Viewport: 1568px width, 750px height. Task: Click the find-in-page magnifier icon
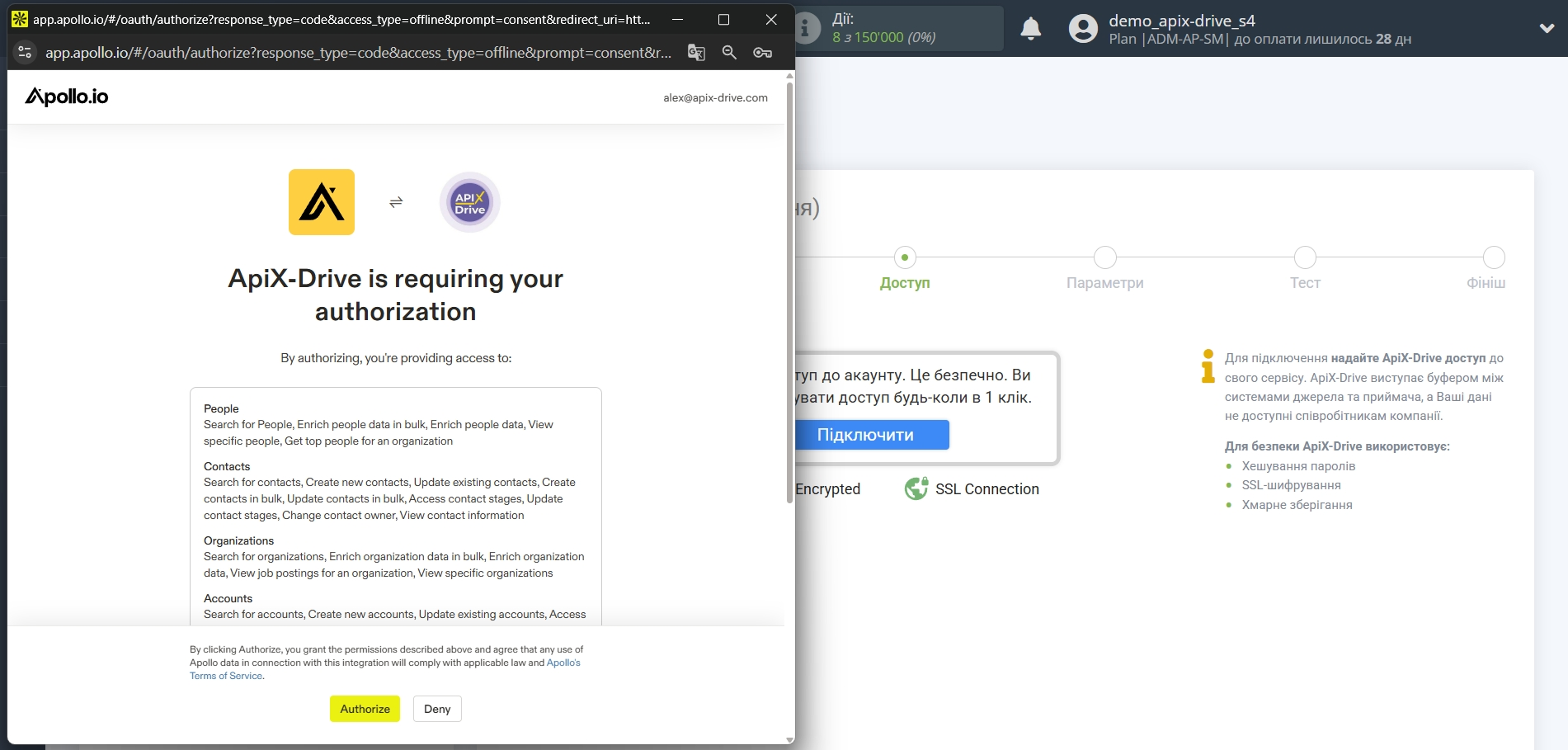pyautogui.click(x=729, y=52)
